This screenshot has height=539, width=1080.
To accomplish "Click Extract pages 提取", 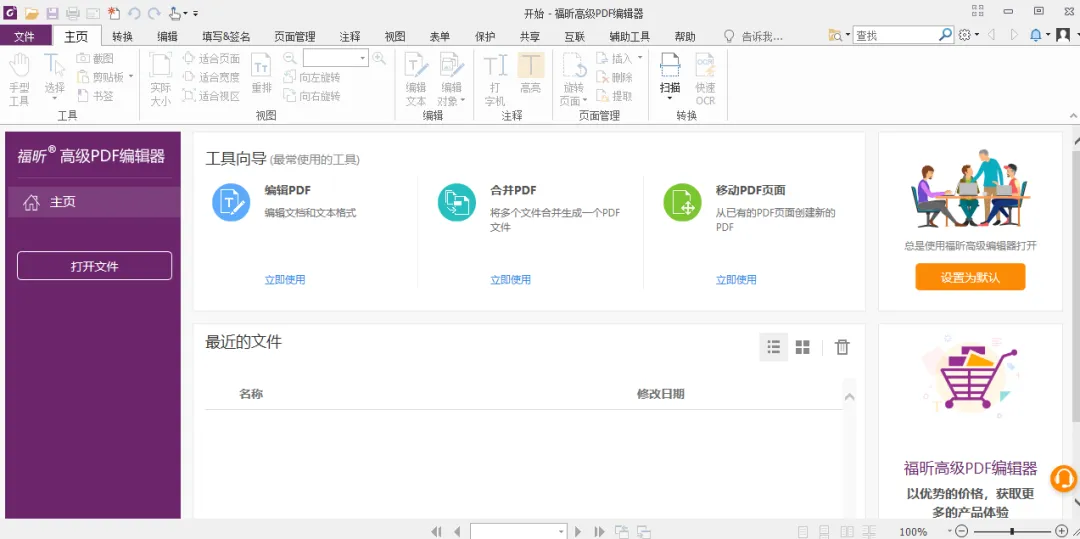I will click(x=614, y=96).
